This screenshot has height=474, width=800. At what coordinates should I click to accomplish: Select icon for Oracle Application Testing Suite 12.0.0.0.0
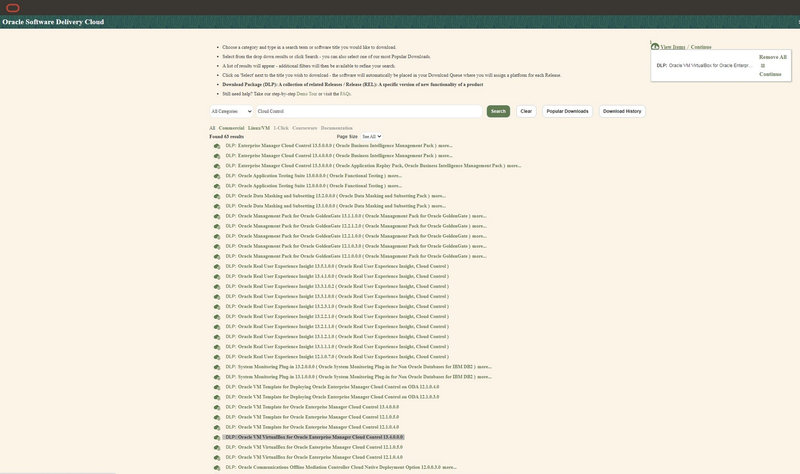pos(217,186)
